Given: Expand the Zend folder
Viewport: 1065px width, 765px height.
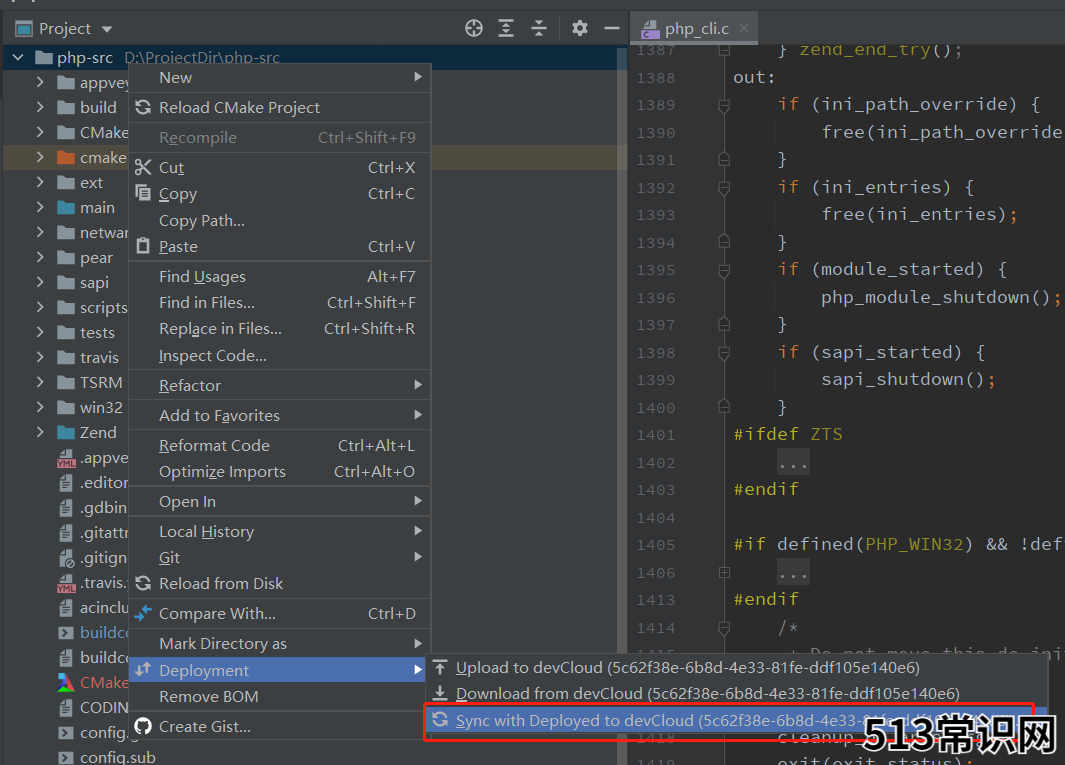Looking at the screenshot, I should point(40,432).
